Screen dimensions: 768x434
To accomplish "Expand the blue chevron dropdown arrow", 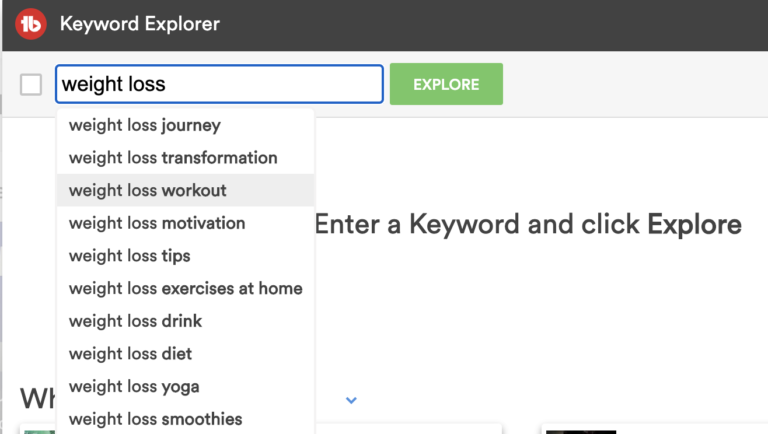I will tap(351, 400).
